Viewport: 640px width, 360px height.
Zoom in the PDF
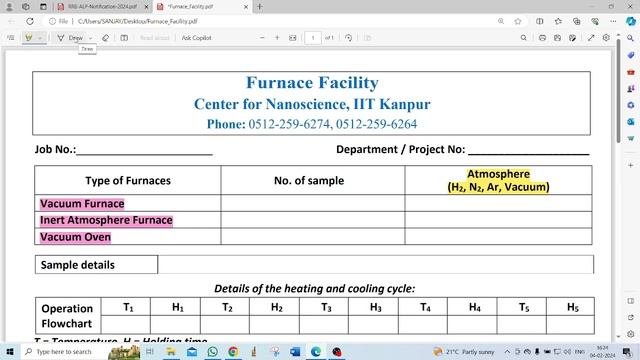pyautogui.click(x=277, y=38)
